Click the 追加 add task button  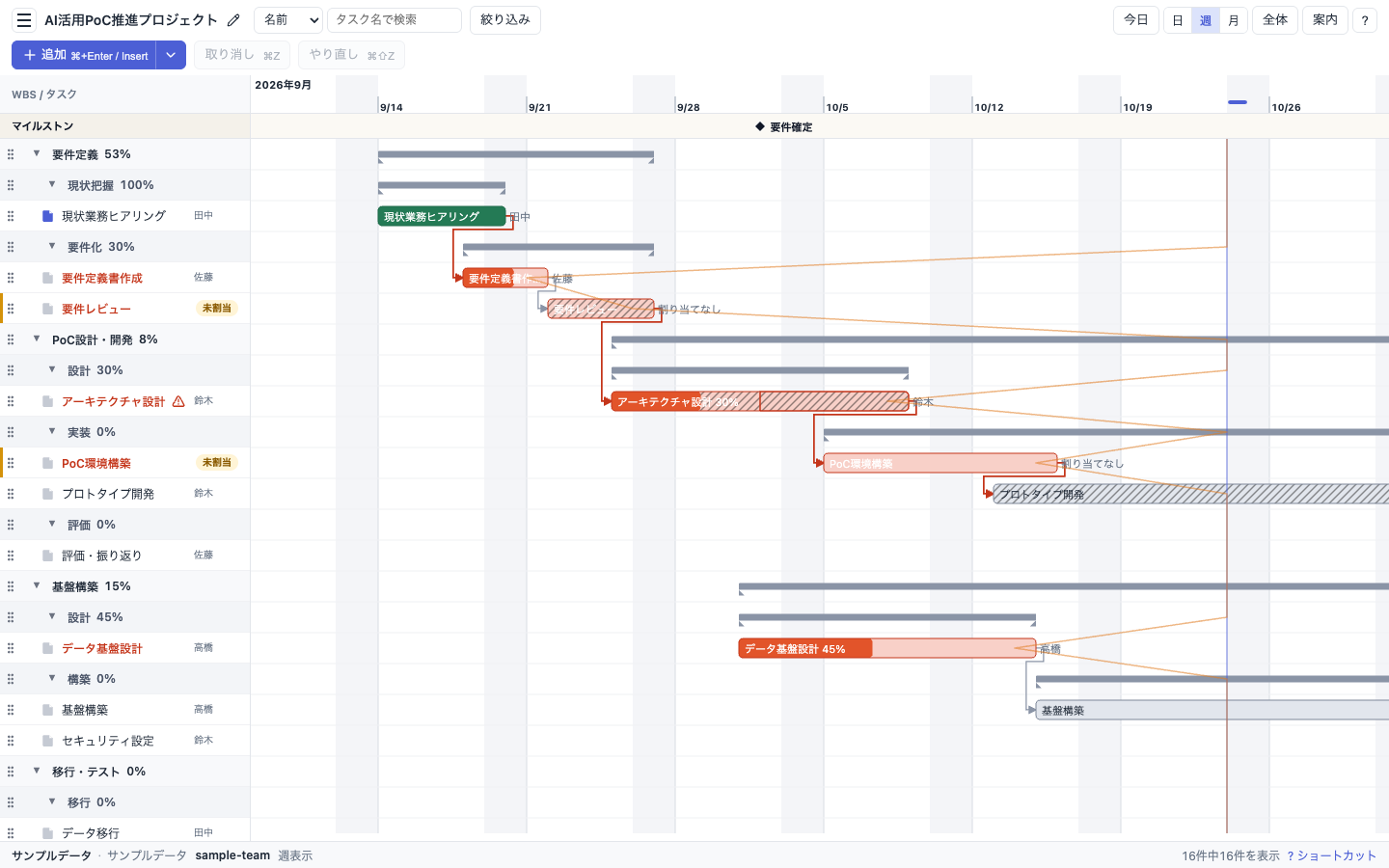(x=84, y=55)
